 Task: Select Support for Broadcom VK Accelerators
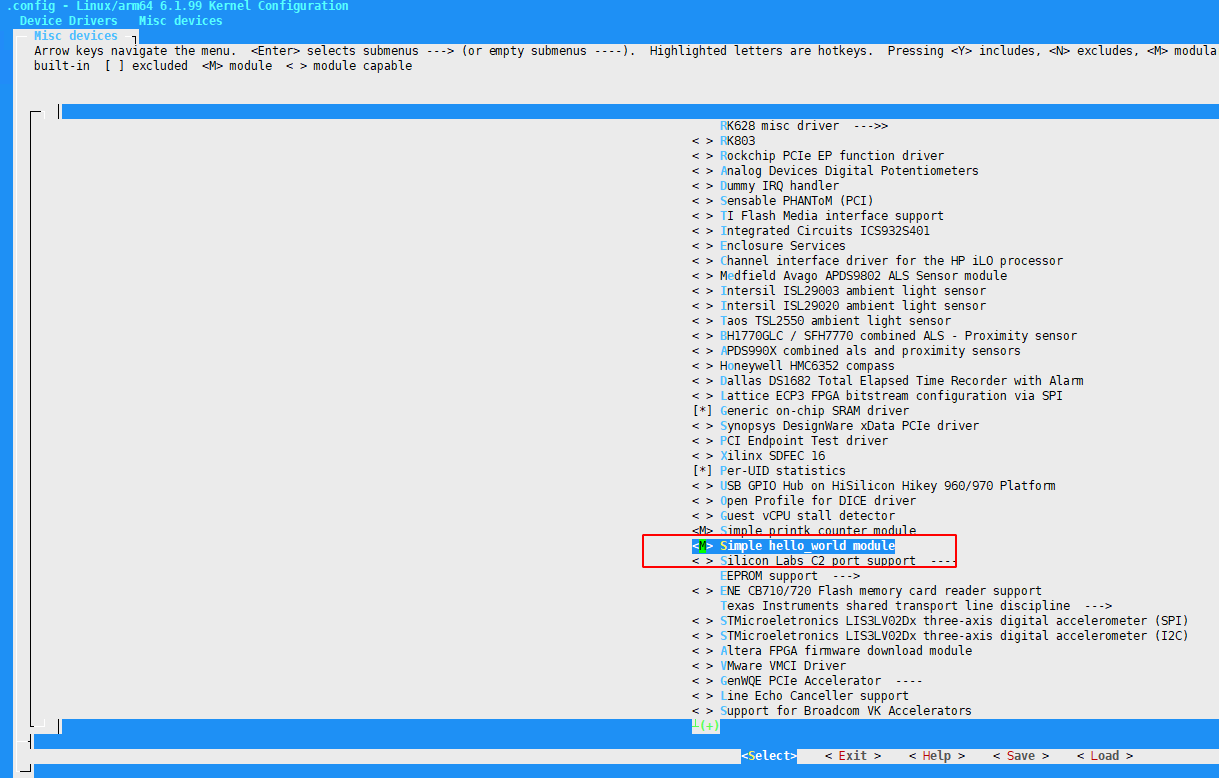(846, 711)
